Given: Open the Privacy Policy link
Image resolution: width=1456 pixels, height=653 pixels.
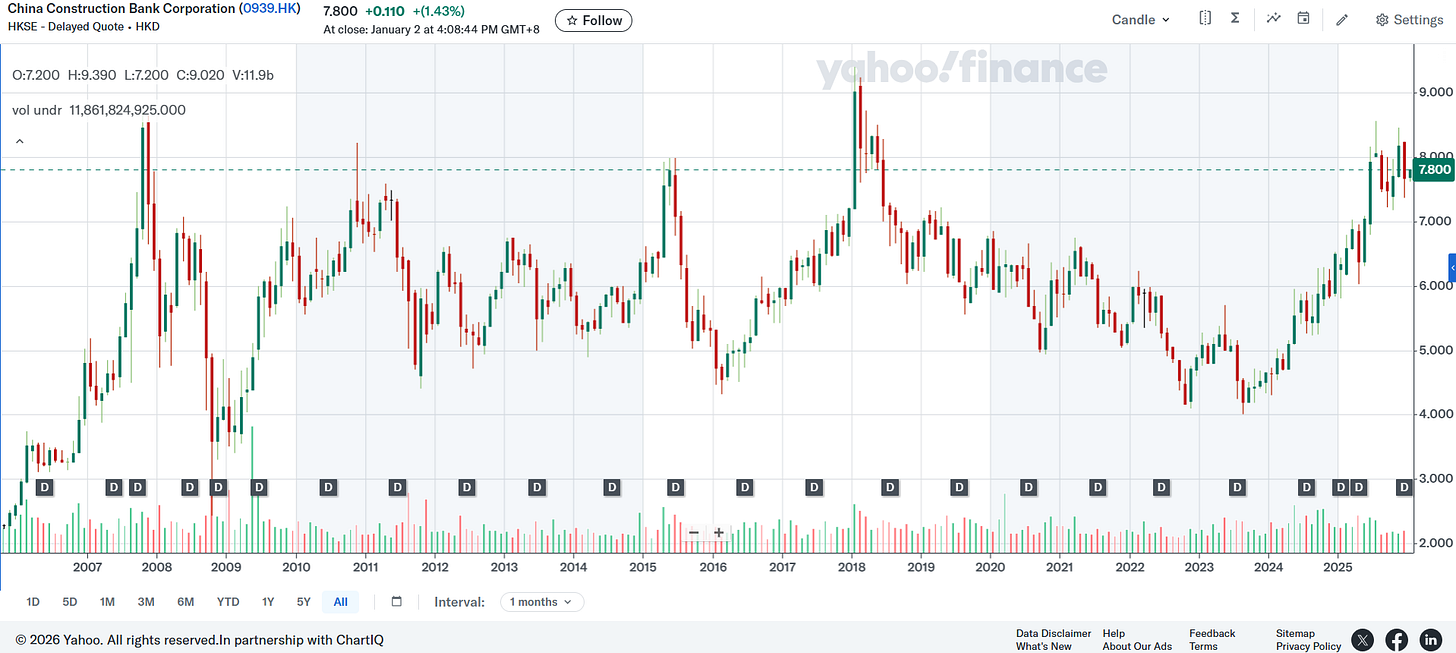Looking at the screenshot, I should 1308,645.
